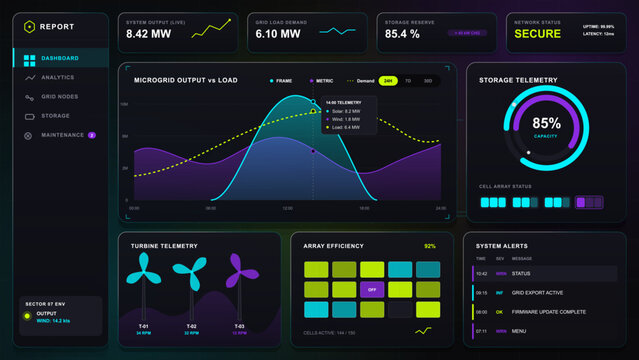The width and height of the screenshot is (639, 360).
Task: Click the load data point on dotted line
Action: (x=313, y=111)
